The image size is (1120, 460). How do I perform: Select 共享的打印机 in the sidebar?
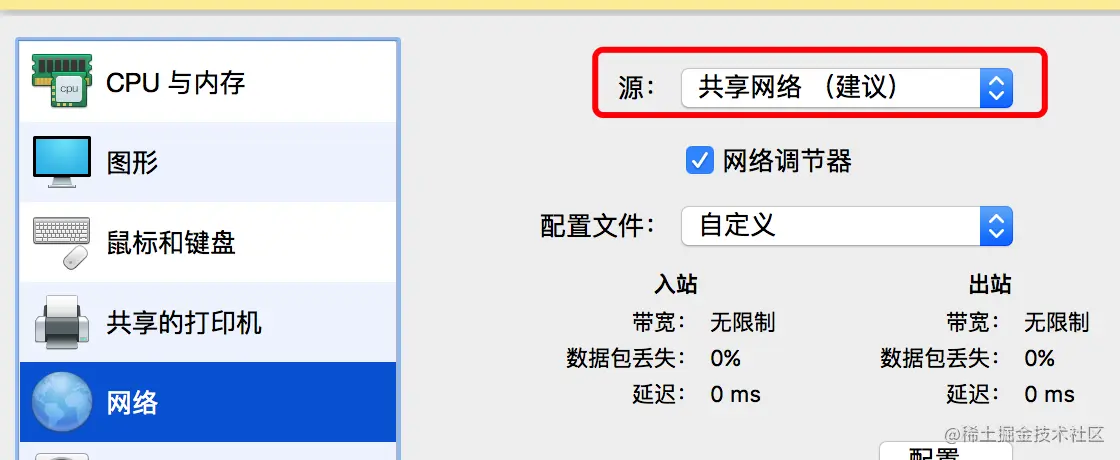click(x=208, y=322)
